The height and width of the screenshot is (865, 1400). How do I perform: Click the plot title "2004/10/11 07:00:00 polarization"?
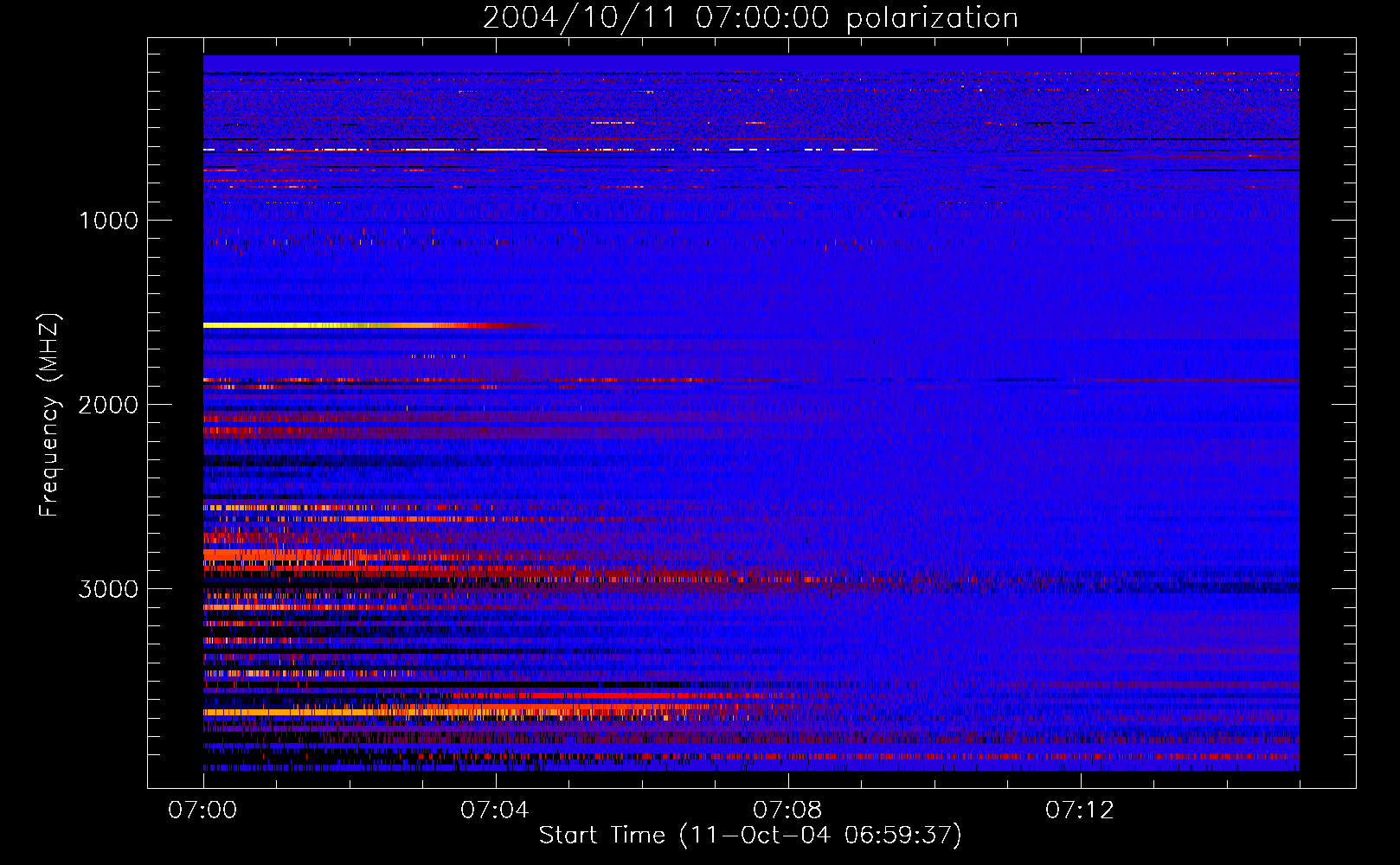click(x=750, y=18)
